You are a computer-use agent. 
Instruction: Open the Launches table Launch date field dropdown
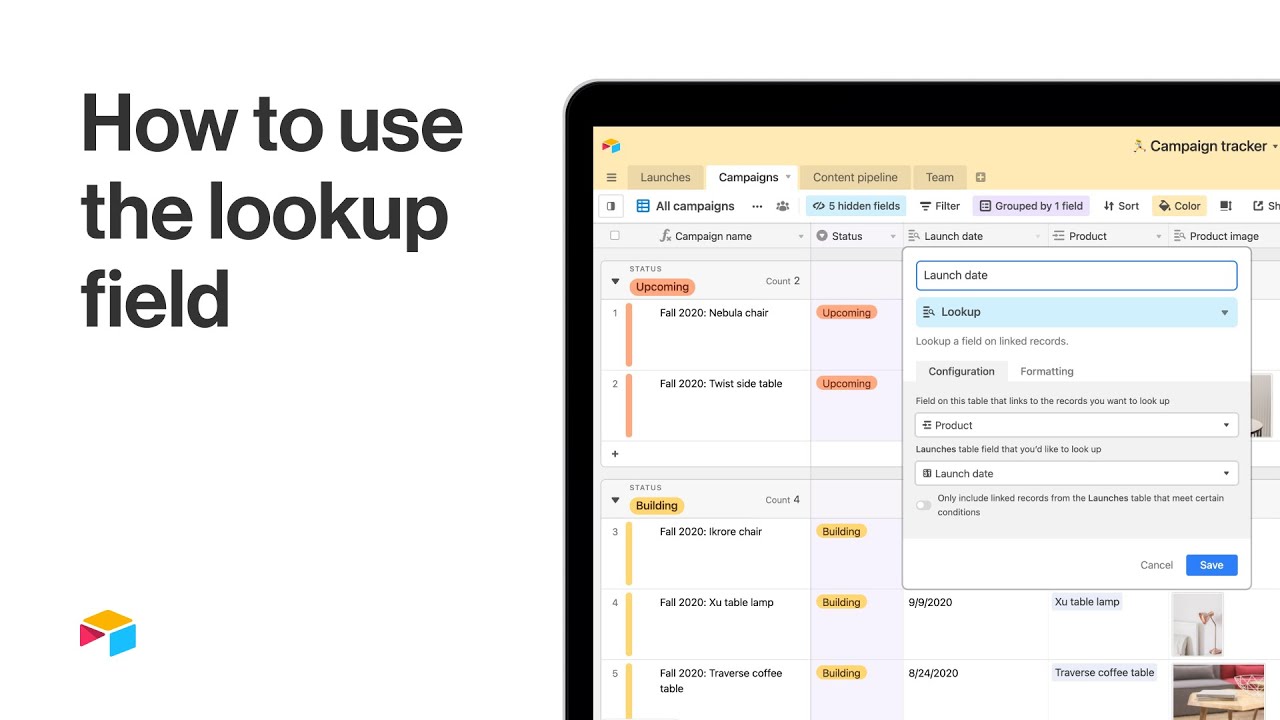pyautogui.click(x=1077, y=473)
